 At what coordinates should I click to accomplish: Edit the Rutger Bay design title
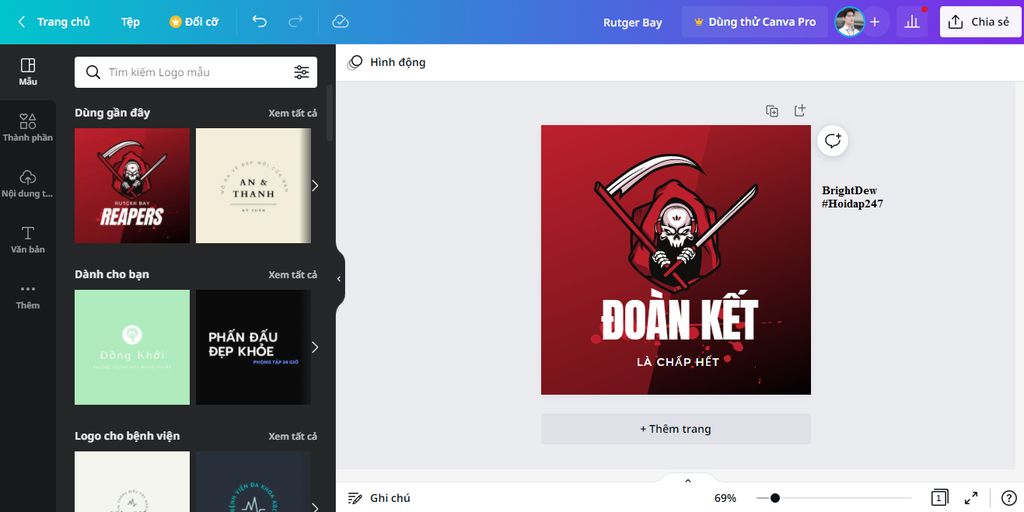click(x=632, y=22)
